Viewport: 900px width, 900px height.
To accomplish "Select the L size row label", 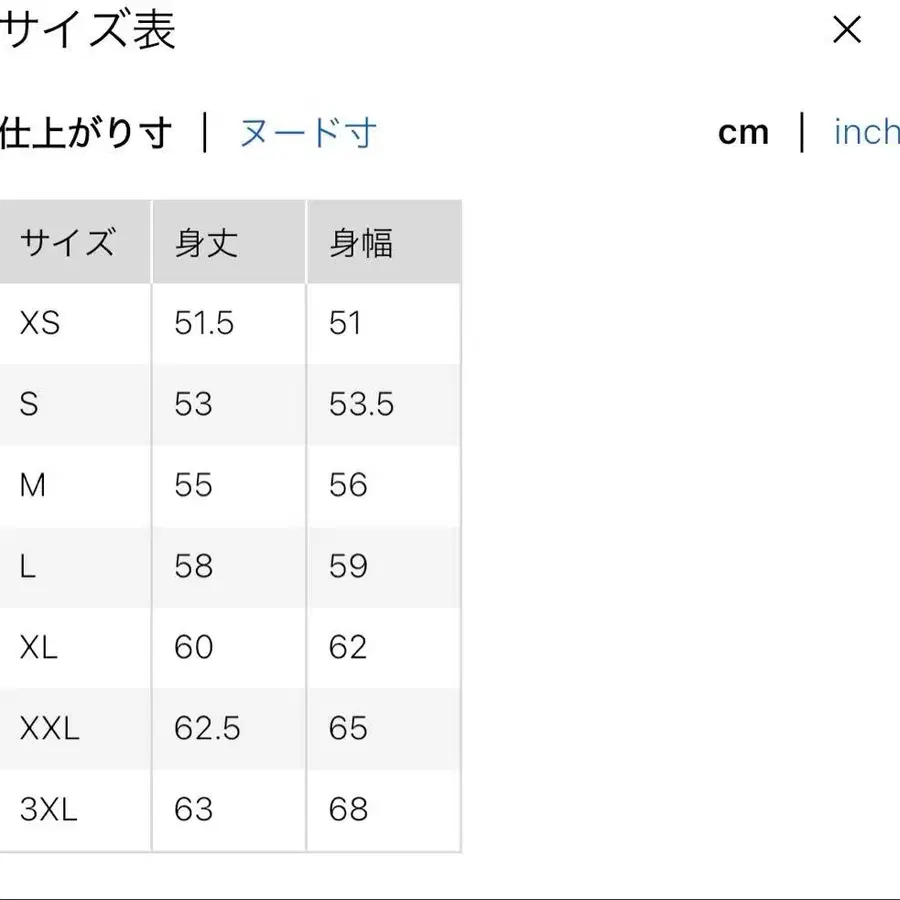I will click(x=27, y=566).
